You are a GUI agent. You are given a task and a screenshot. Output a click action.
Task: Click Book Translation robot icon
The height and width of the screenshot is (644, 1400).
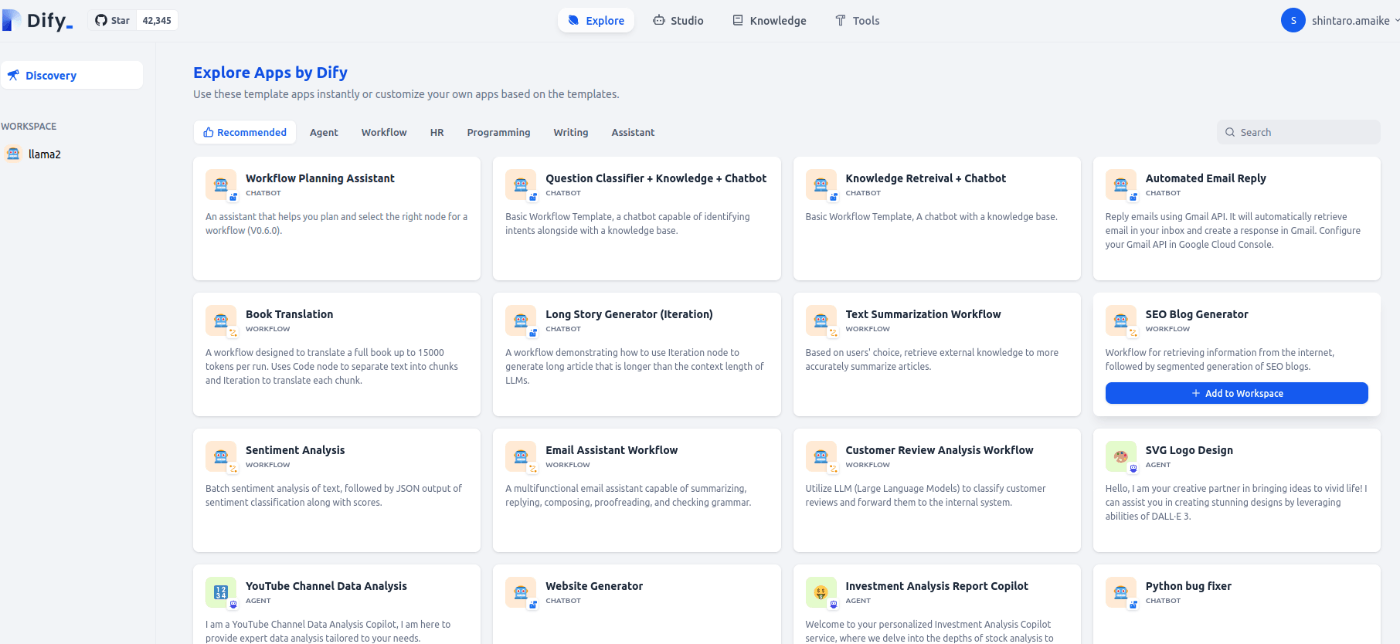pyautogui.click(x=221, y=321)
